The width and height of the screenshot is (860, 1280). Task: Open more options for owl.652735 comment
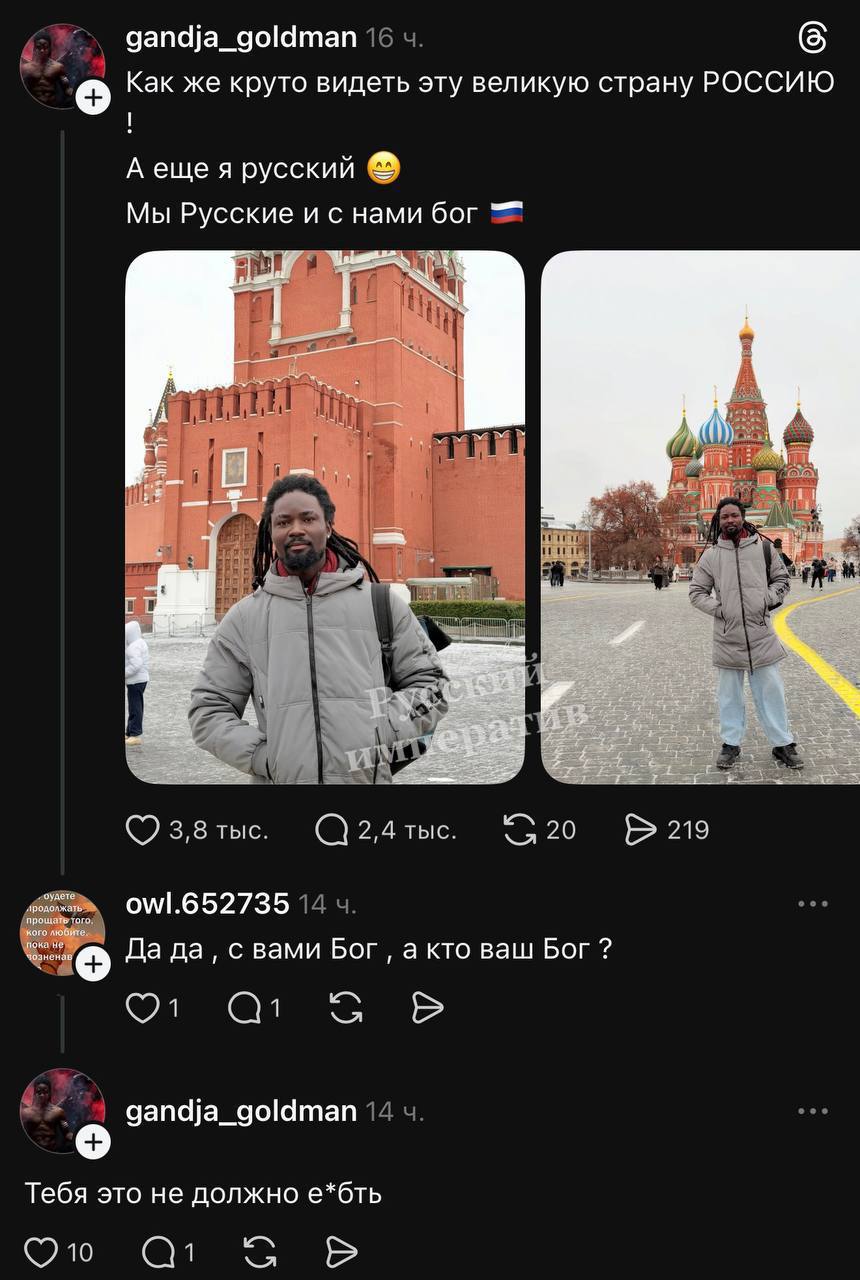click(x=813, y=904)
